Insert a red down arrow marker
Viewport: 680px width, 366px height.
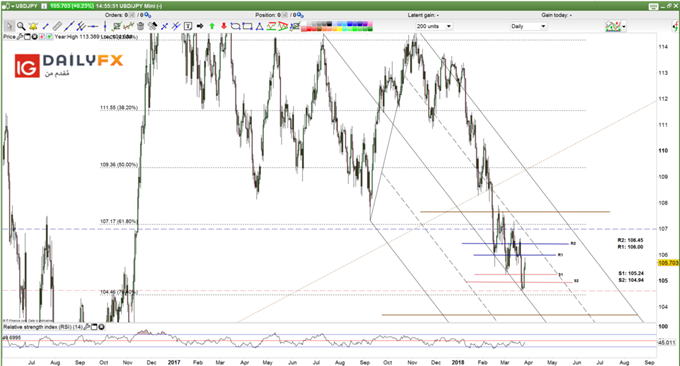click(224, 26)
